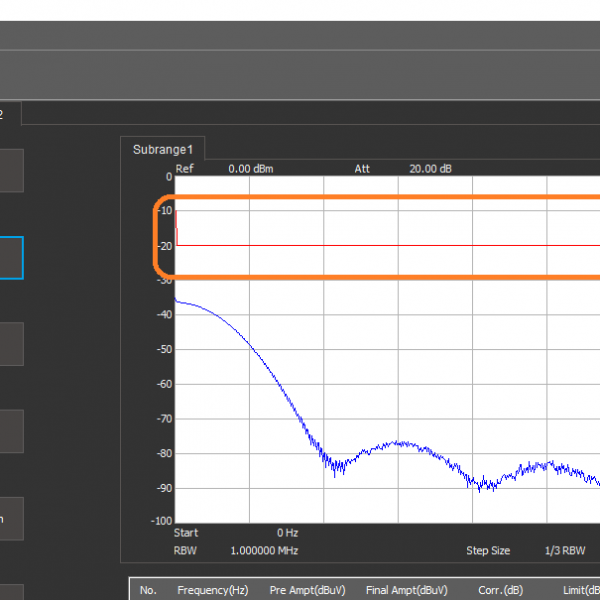Click the RBW value 1.000000 MHz
Image resolution: width=600 pixels, height=600 pixels.
[263, 551]
